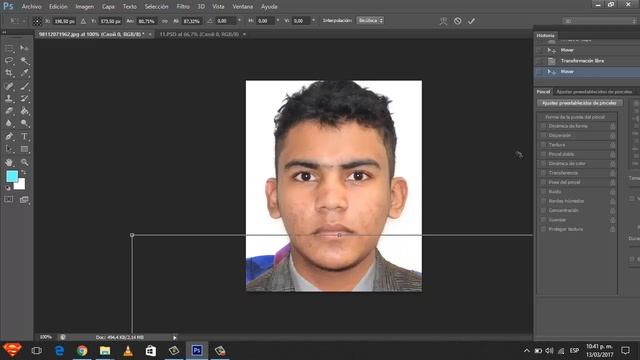
Task: Select the Dodge tool
Action: click(24, 123)
